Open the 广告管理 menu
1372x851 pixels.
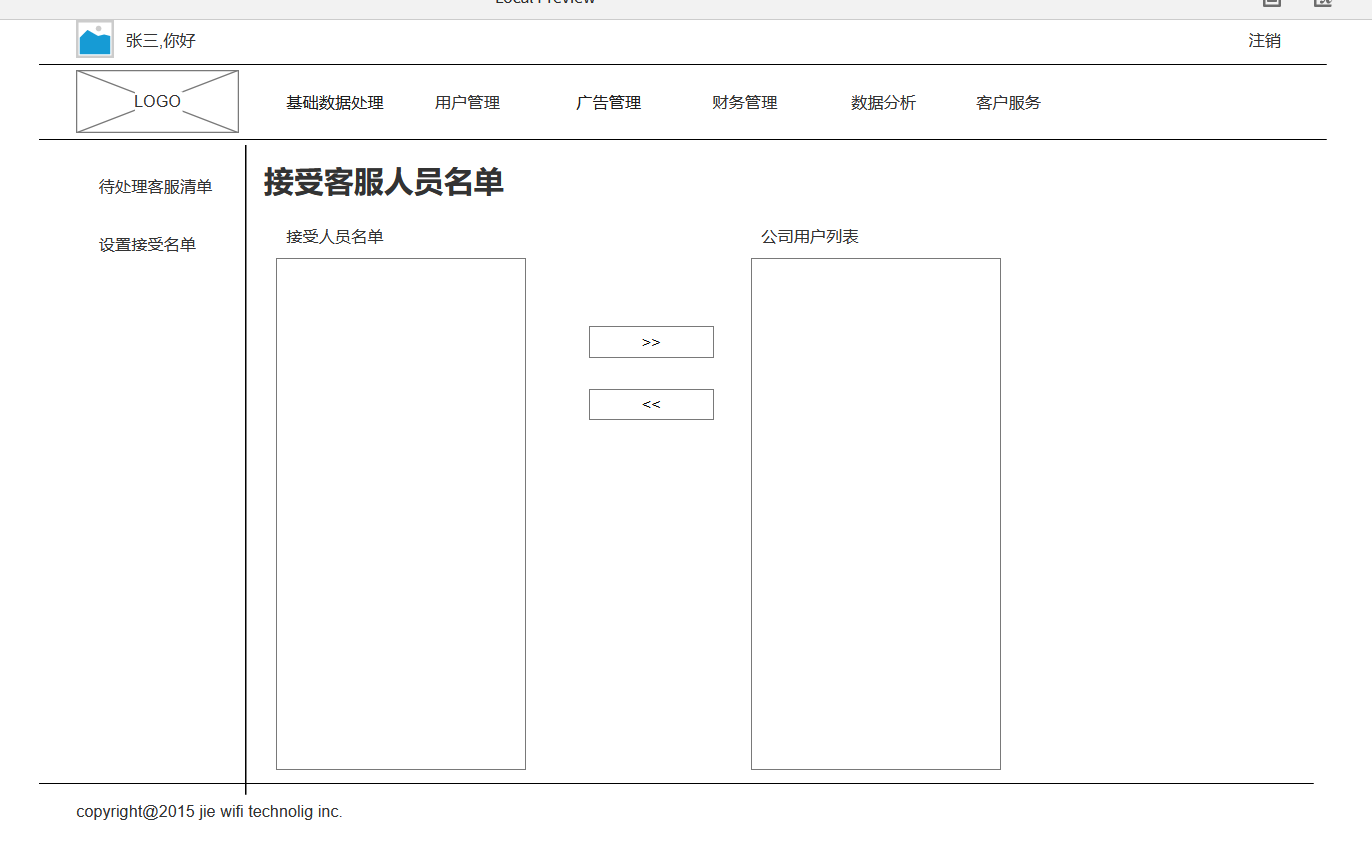[608, 103]
